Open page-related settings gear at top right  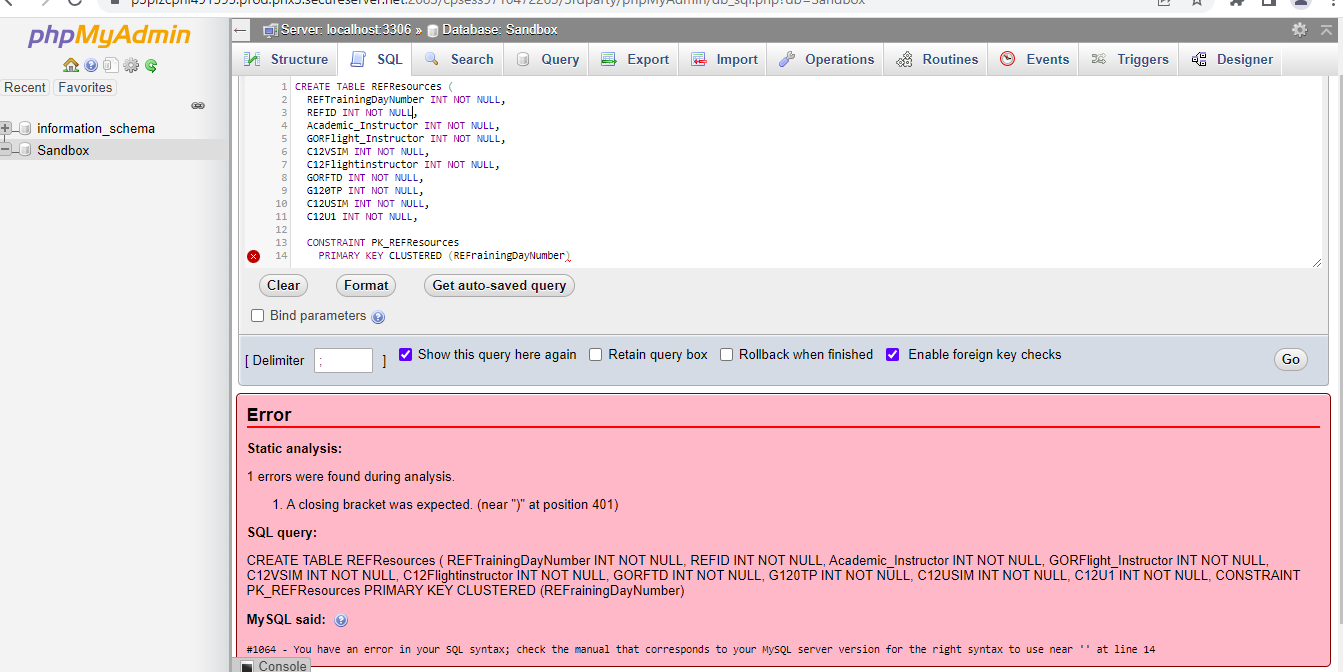[1299, 30]
